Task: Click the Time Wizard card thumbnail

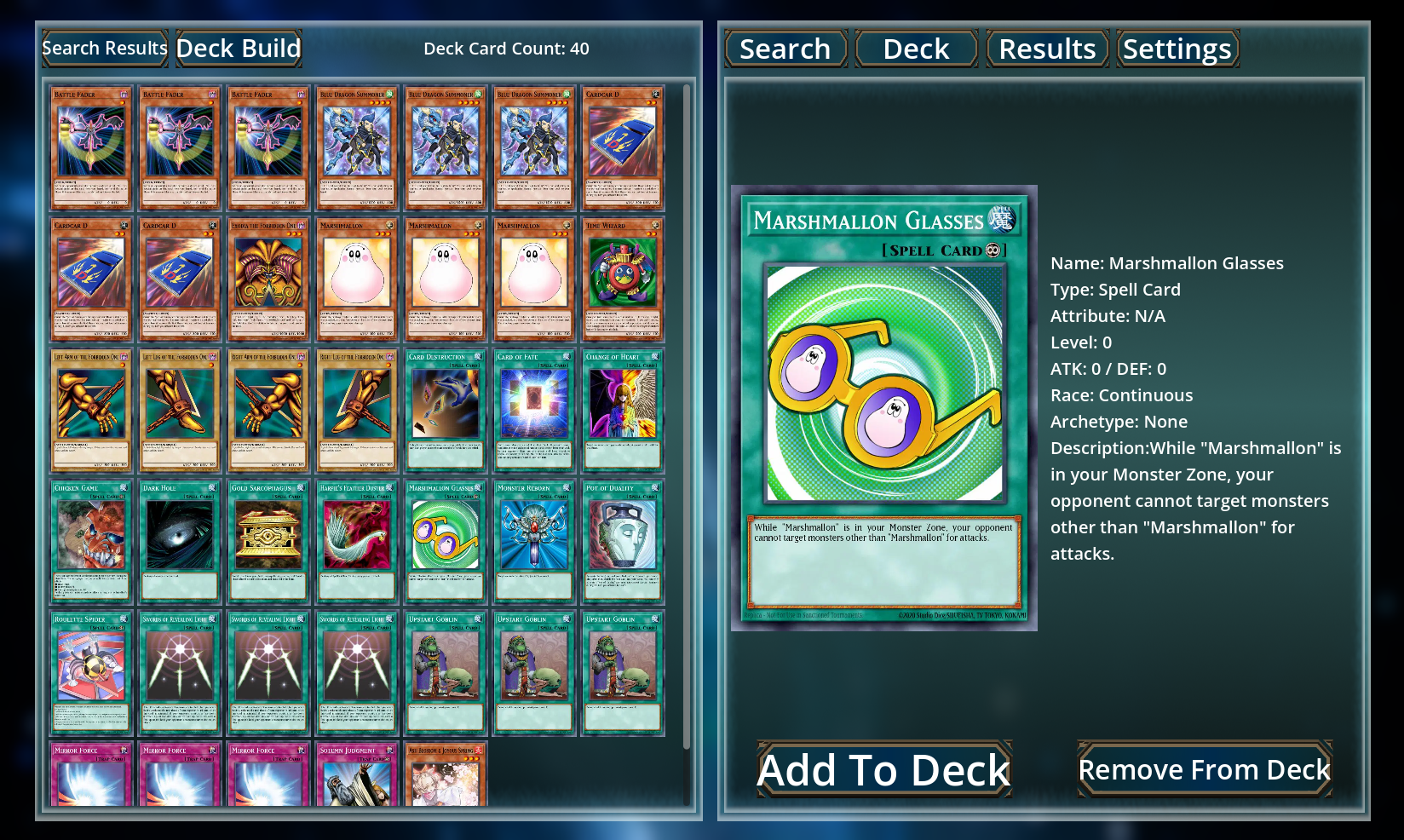Action: coord(622,279)
